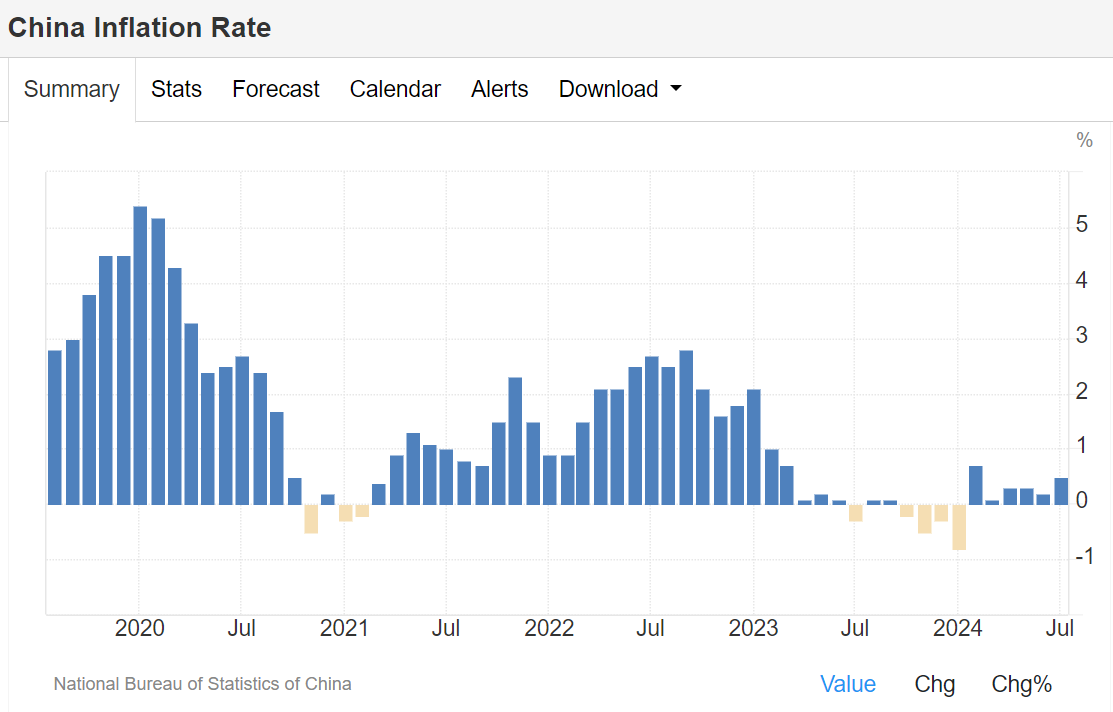Switch chart to Chg view
Image resolution: width=1113 pixels, height=712 pixels.
935,684
